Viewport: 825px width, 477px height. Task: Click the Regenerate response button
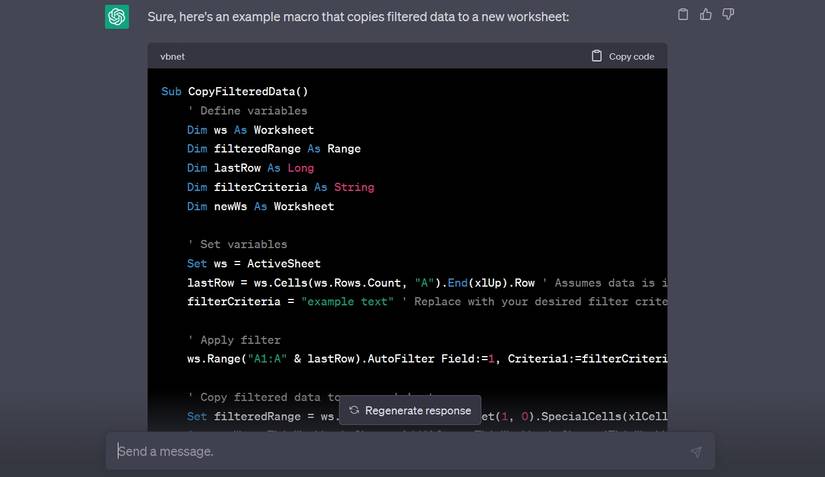click(410, 410)
